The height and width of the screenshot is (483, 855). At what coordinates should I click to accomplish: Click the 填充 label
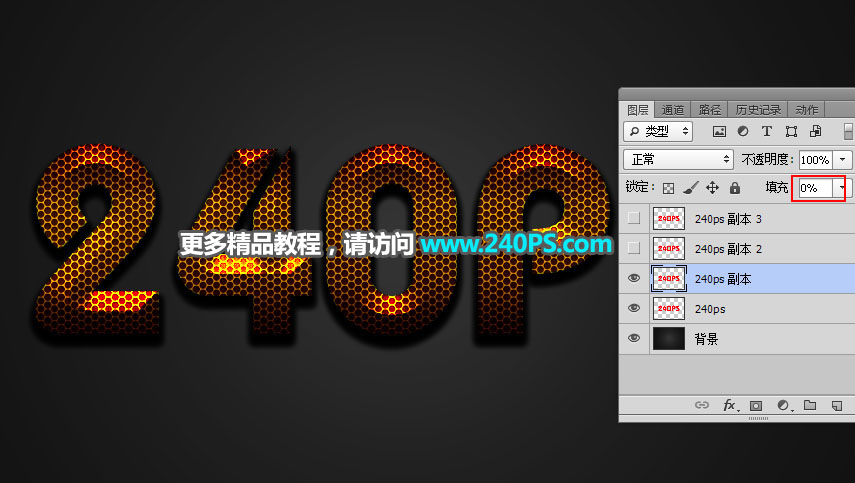(776, 188)
